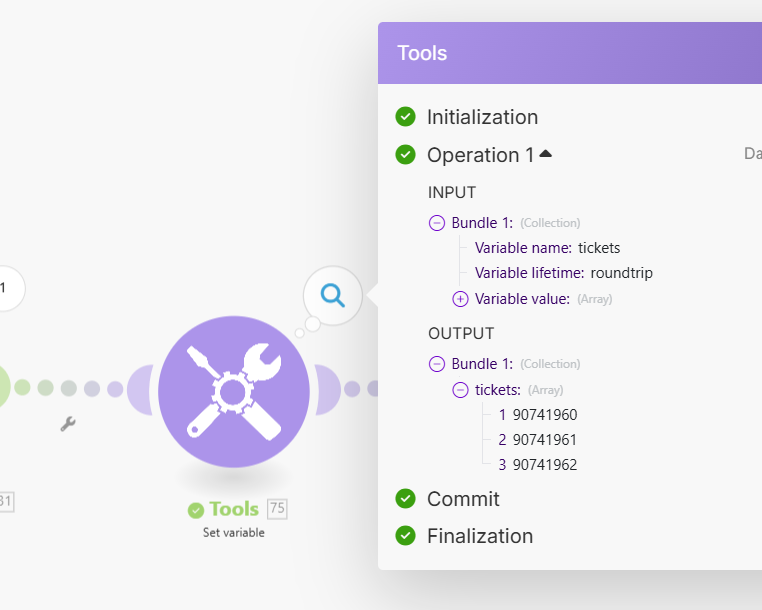The height and width of the screenshot is (610, 762).
Task: Collapse the Operation 1 section arrow
Action: point(545,154)
